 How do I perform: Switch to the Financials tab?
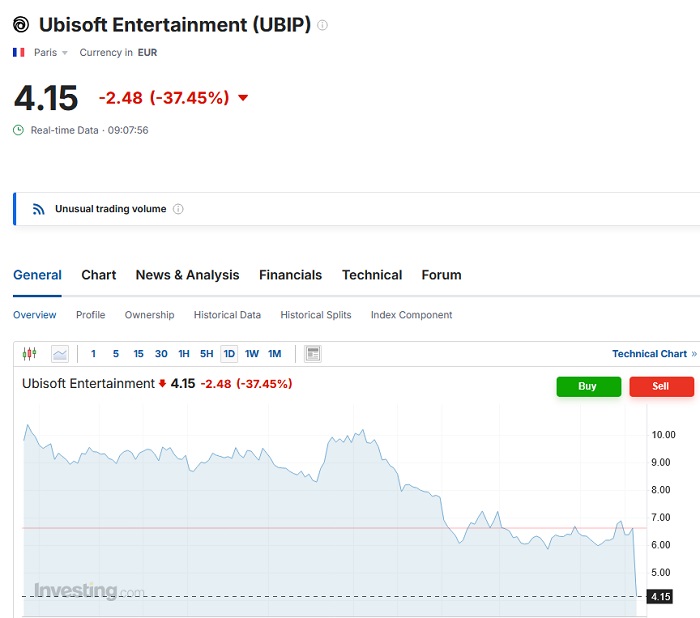click(x=290, y=275)
